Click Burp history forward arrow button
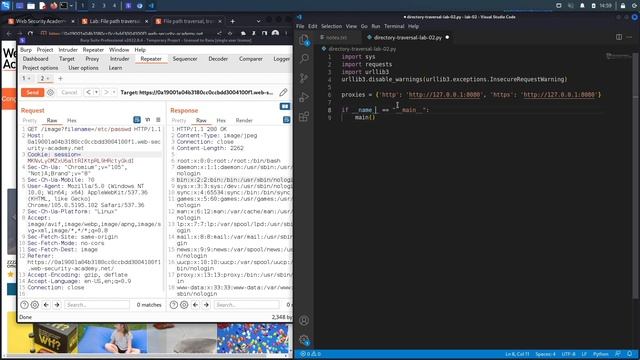Image resolution: width=640 pixels, height=360 pixels. tap(106, 93)
